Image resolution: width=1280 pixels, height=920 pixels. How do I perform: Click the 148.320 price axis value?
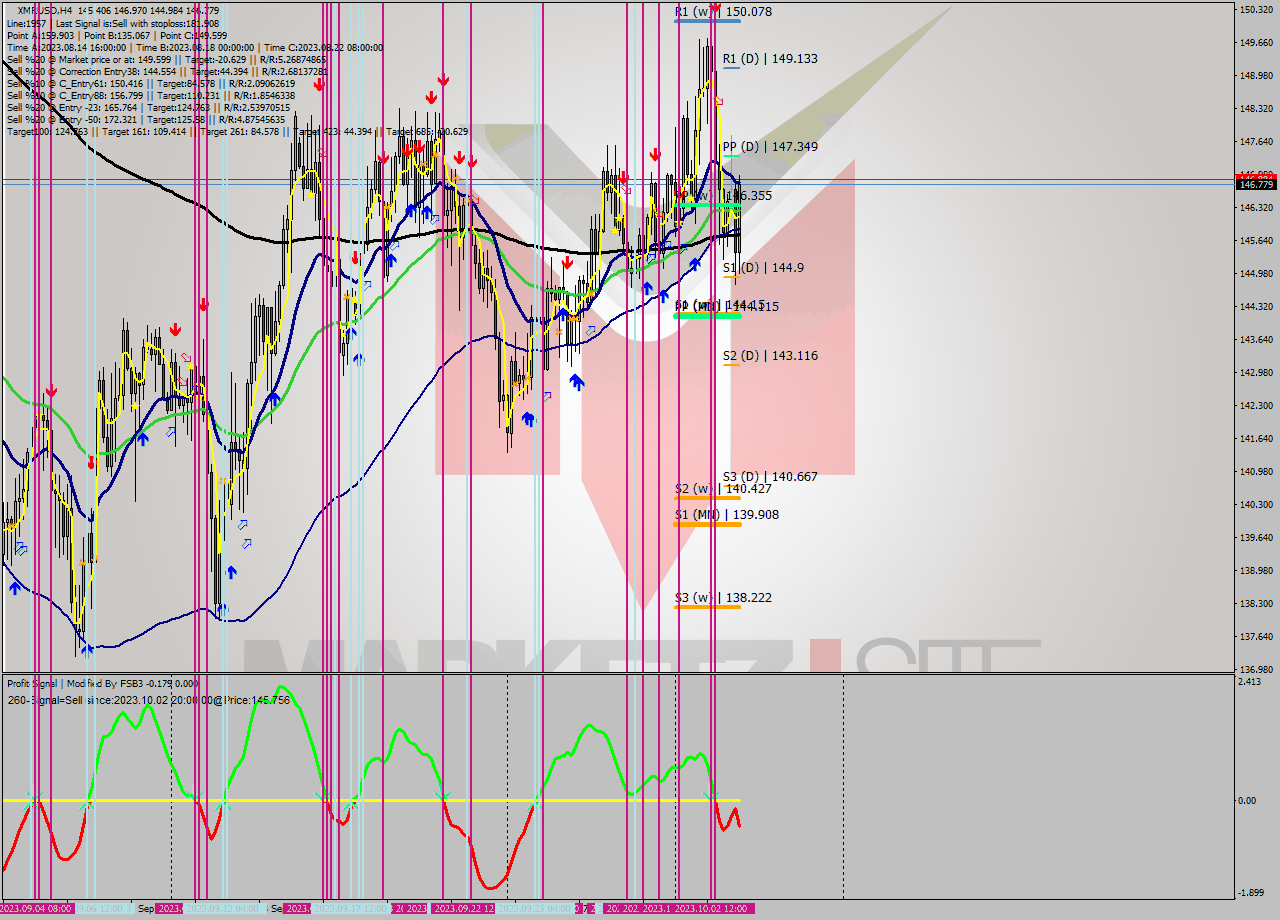point(1256,109)
